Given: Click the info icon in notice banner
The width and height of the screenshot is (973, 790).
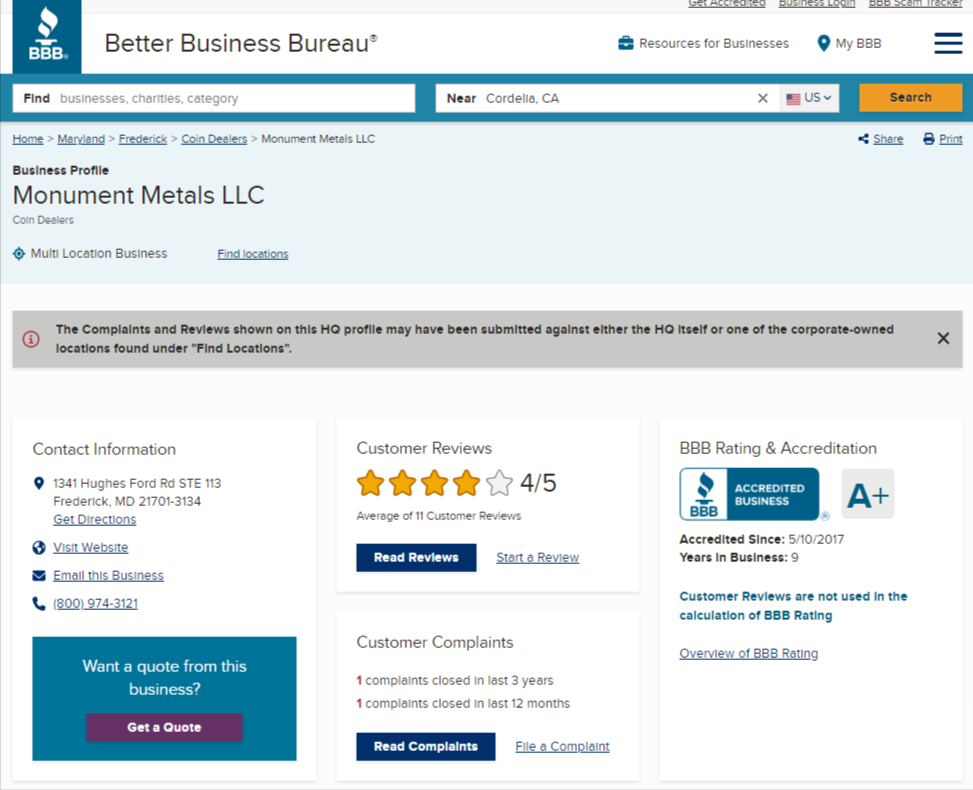Looking at the screenshot, I should (x=31, y=339).
